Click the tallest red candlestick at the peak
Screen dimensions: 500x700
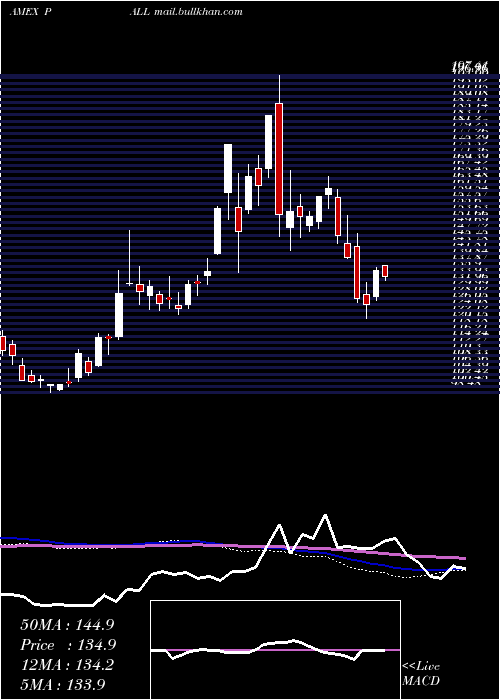279,158
